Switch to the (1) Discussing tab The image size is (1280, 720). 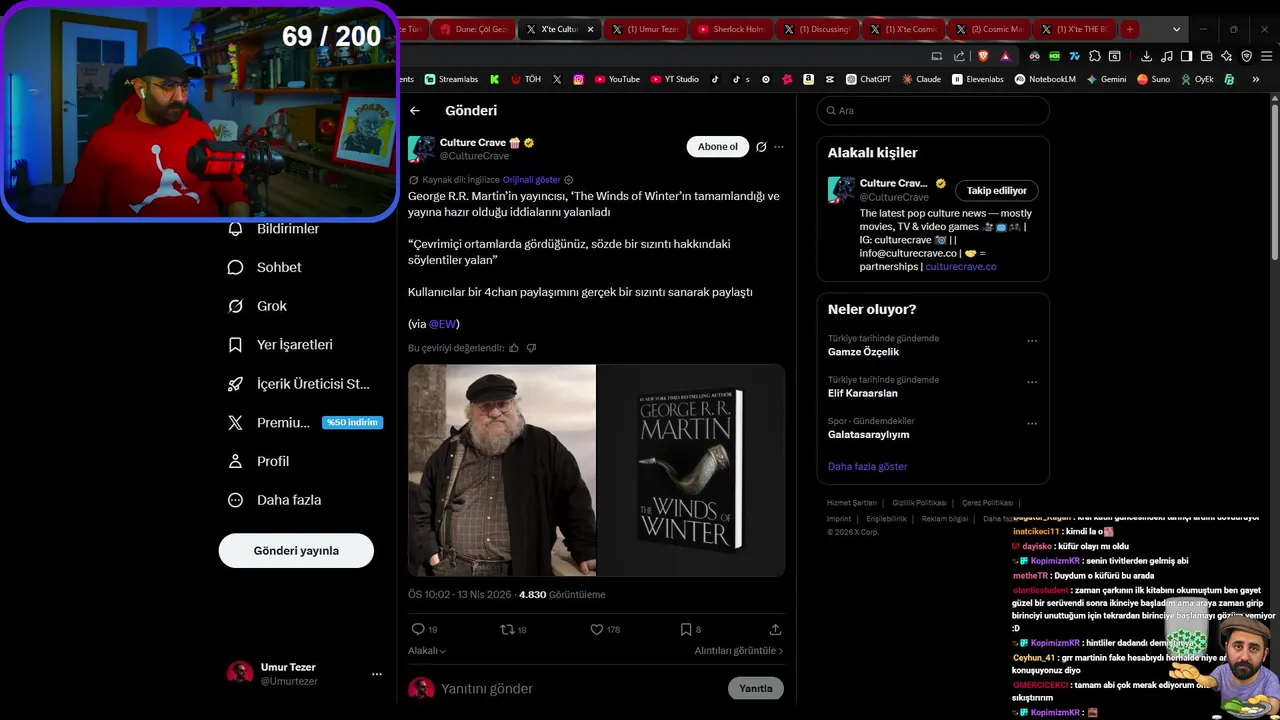(818, 29)
